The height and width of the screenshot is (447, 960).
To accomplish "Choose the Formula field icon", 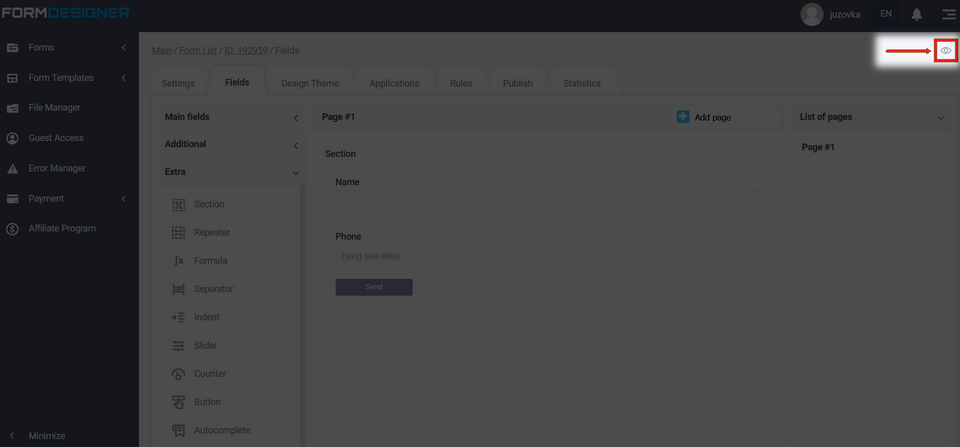I will [x=178, y=260].
